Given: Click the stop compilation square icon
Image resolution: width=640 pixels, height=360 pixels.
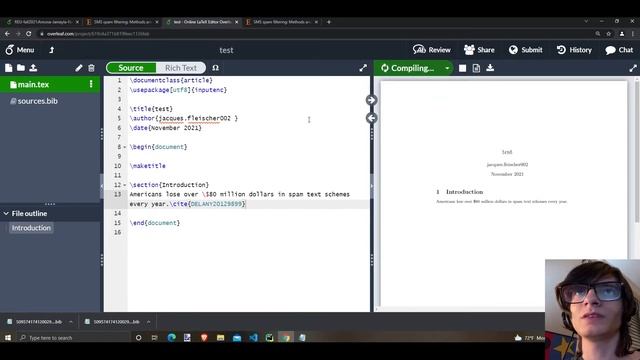Looking at the screenshot, I should [x=462, y=68].
